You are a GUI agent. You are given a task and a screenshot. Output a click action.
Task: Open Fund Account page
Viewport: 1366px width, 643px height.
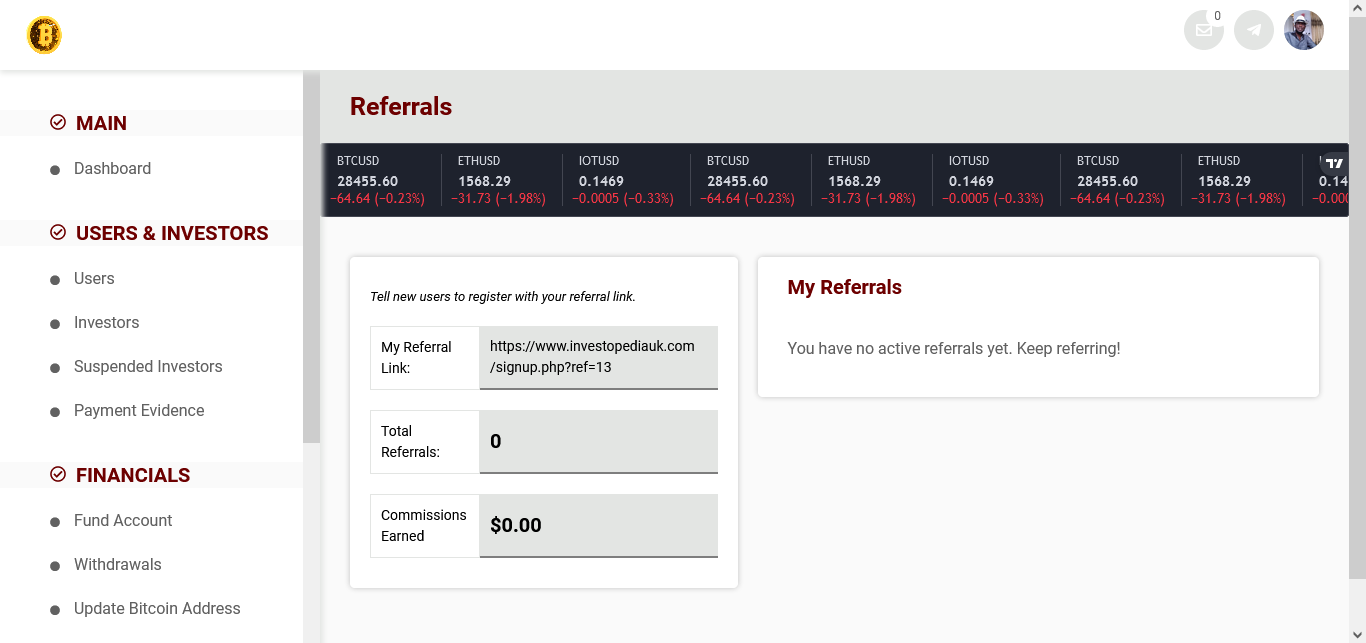click(123, 521)
